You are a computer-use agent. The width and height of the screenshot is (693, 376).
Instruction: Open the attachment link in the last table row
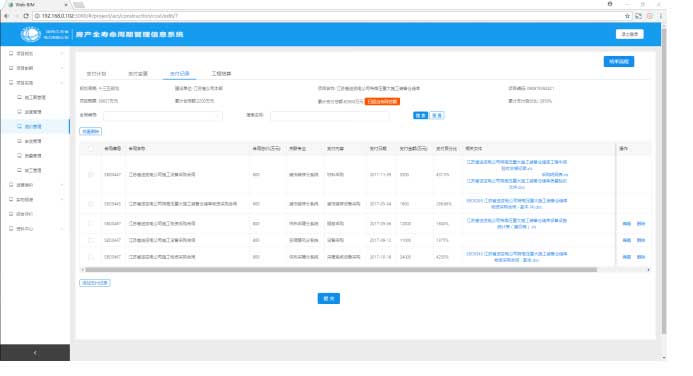pos(517,257)
